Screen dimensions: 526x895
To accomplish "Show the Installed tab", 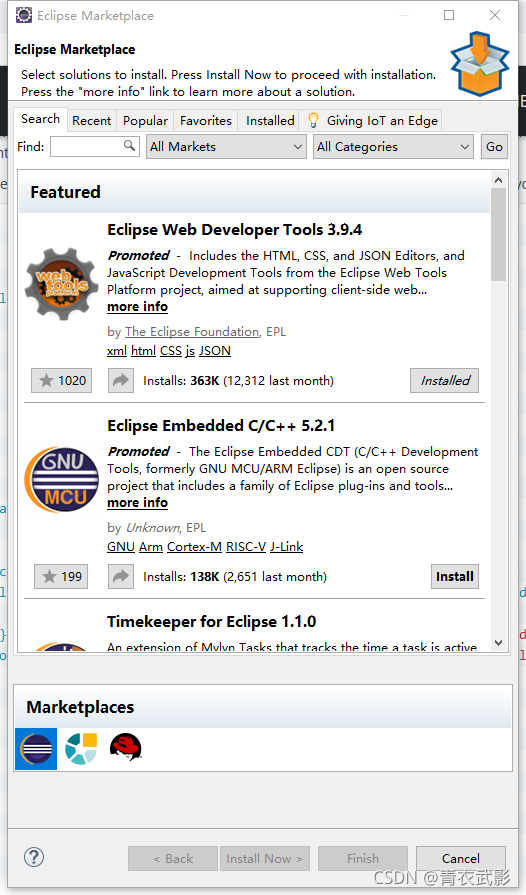I will (x=270, y=121).
